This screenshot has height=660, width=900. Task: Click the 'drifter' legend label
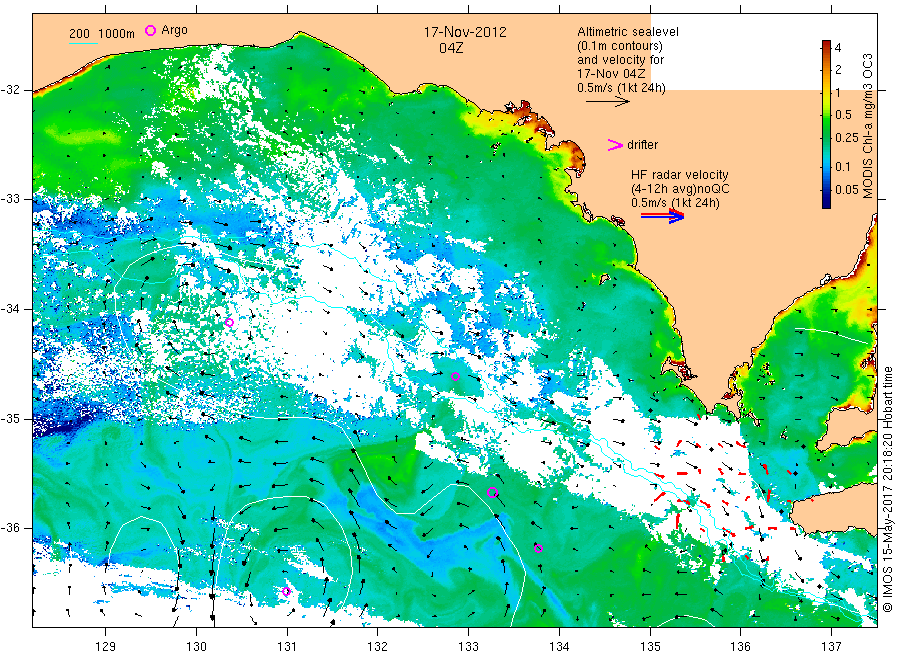pos(642,145)
